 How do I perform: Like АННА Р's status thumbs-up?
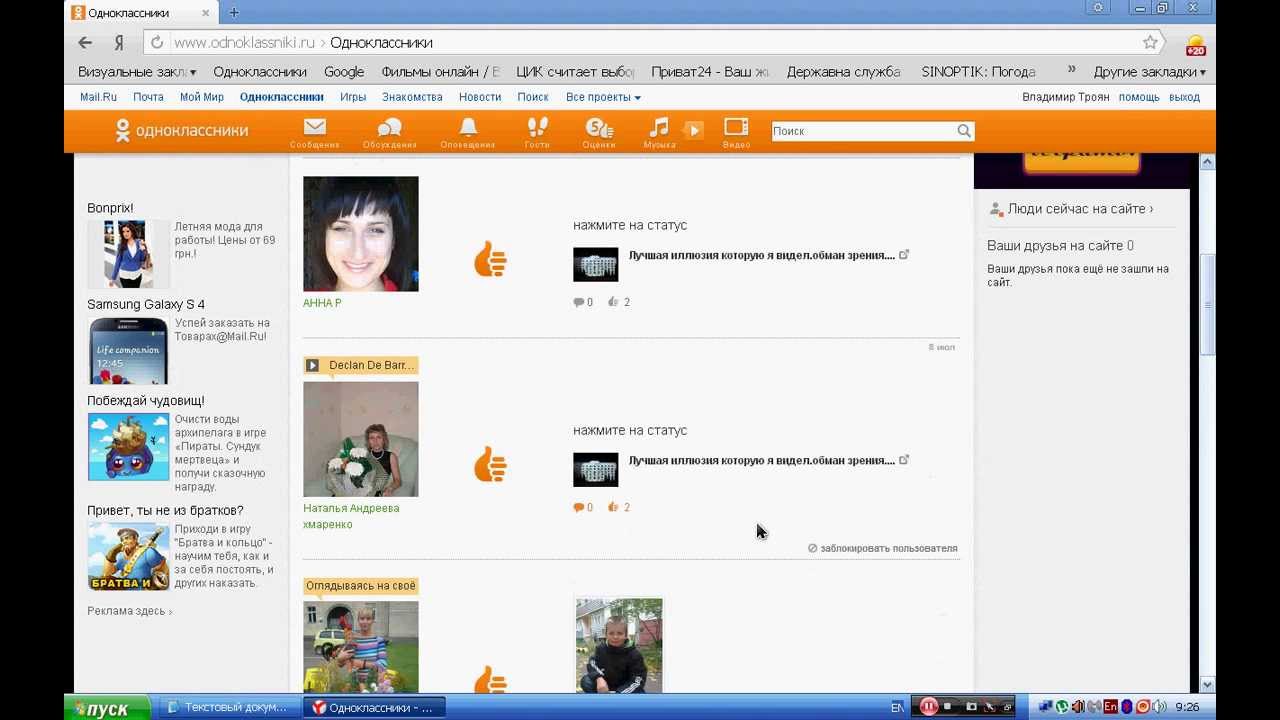pyautogui.click(x=490, y=259)
